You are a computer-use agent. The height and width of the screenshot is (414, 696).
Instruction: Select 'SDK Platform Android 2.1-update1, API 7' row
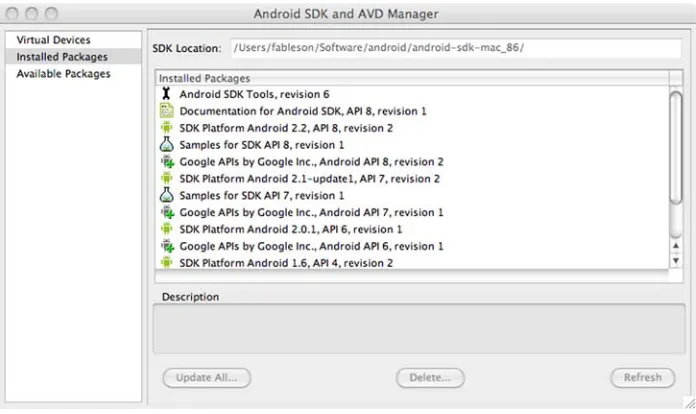tap(412, 178)
